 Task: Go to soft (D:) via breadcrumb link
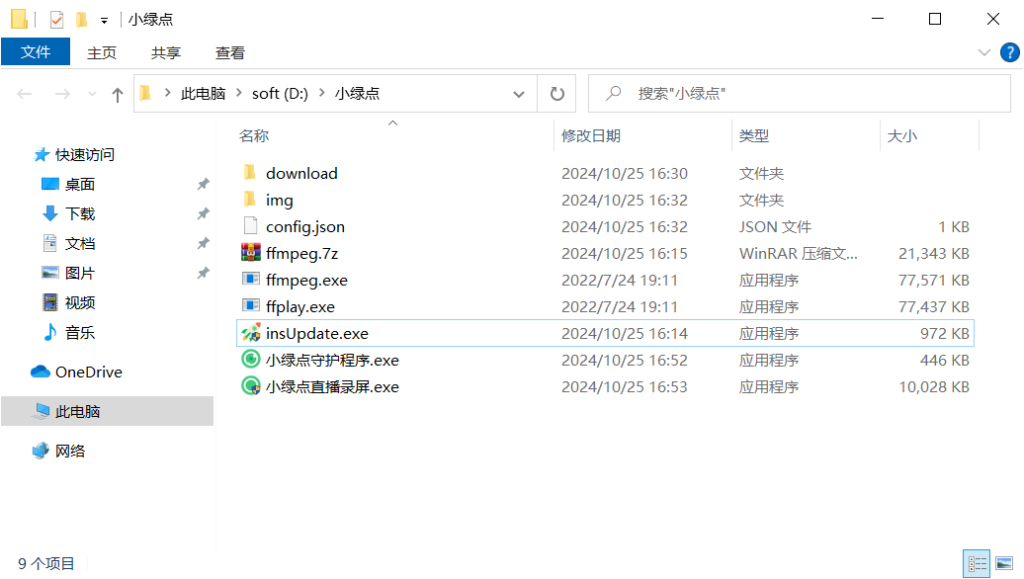click(x=280, y=93)
